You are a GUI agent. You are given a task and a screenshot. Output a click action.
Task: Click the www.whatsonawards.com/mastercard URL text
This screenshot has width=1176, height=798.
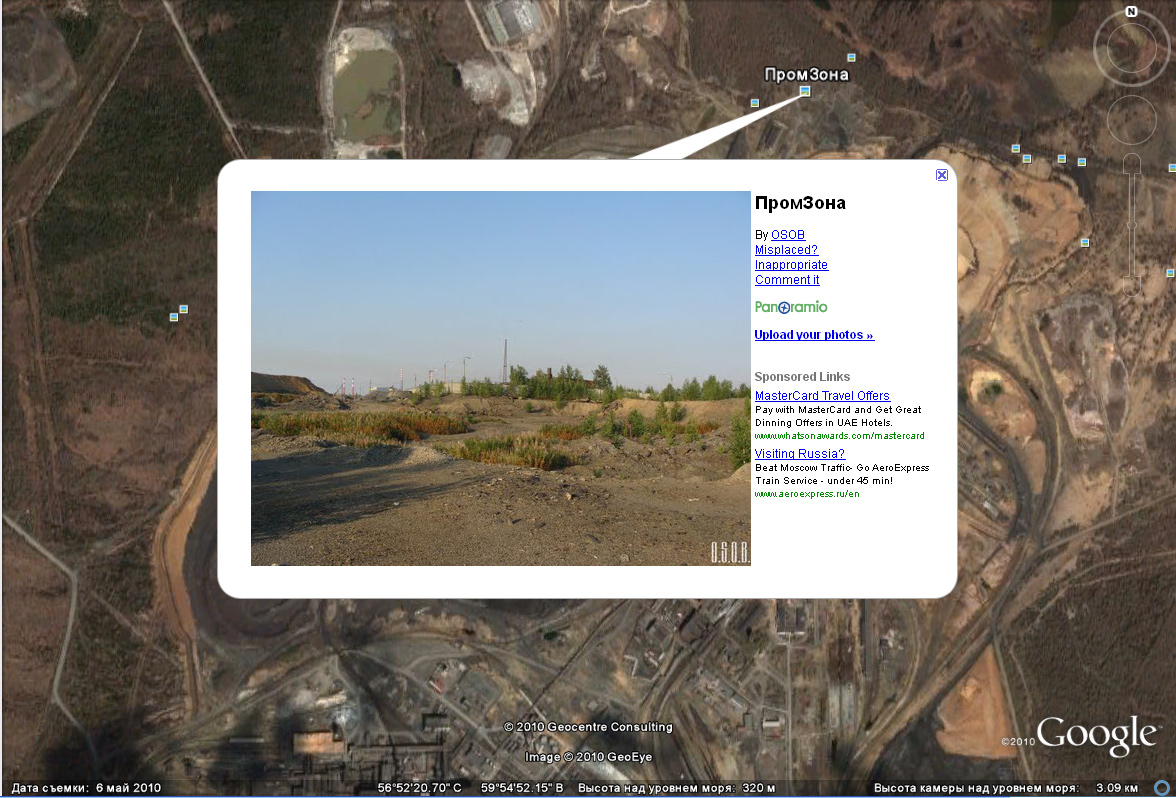click(839, 436)
